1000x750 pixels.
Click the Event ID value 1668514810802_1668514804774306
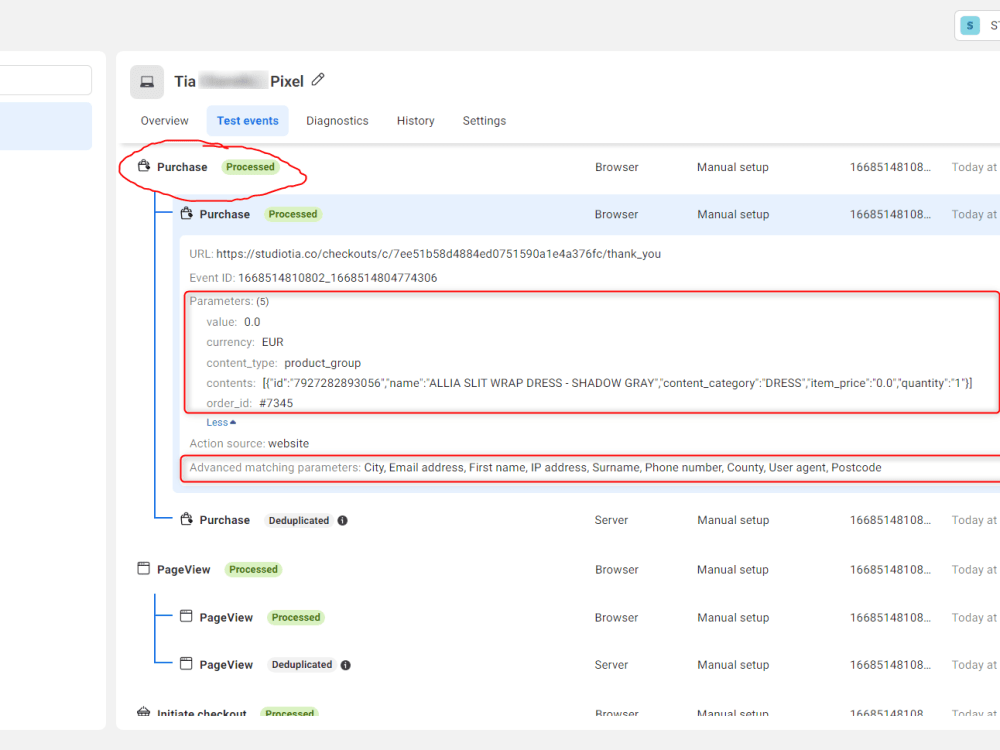pos(337,278)
